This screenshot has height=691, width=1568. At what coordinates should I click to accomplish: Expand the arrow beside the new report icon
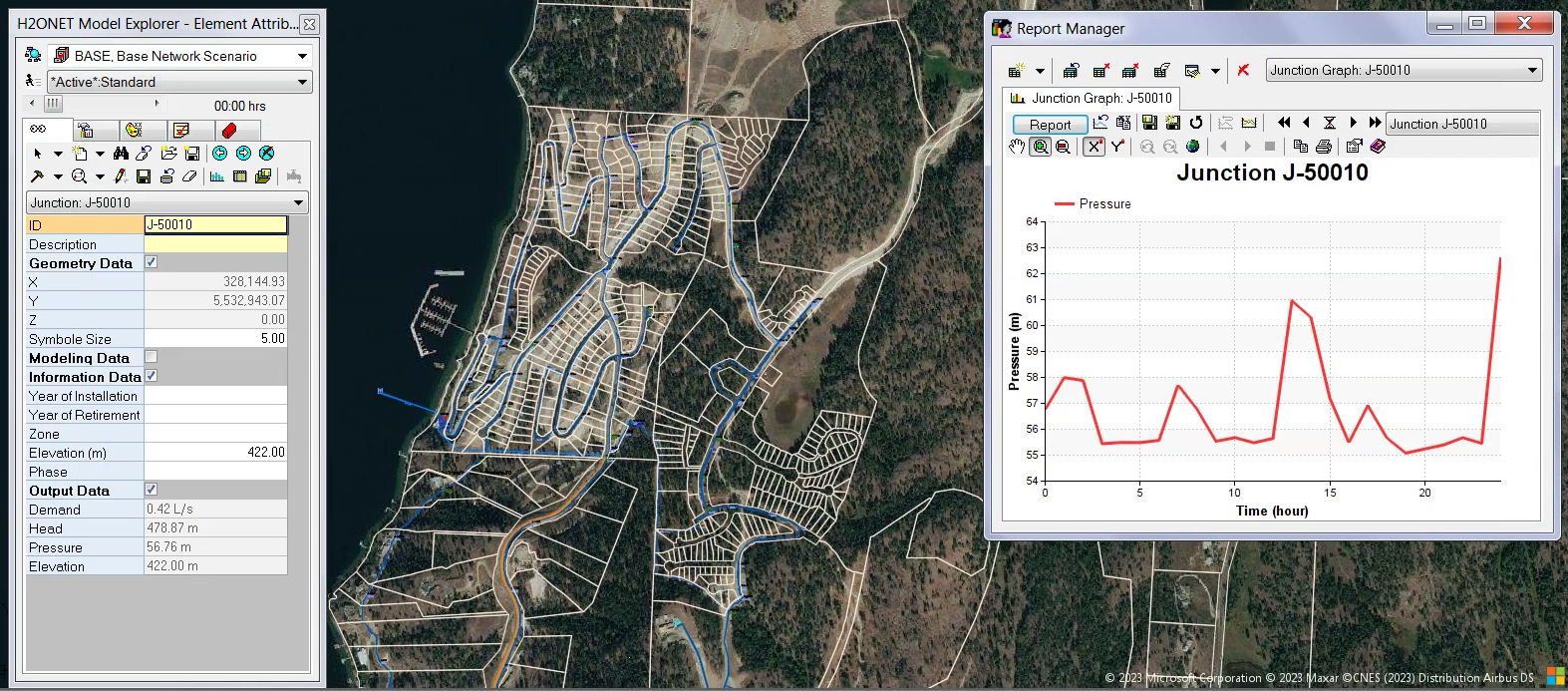coord(1040,71)
